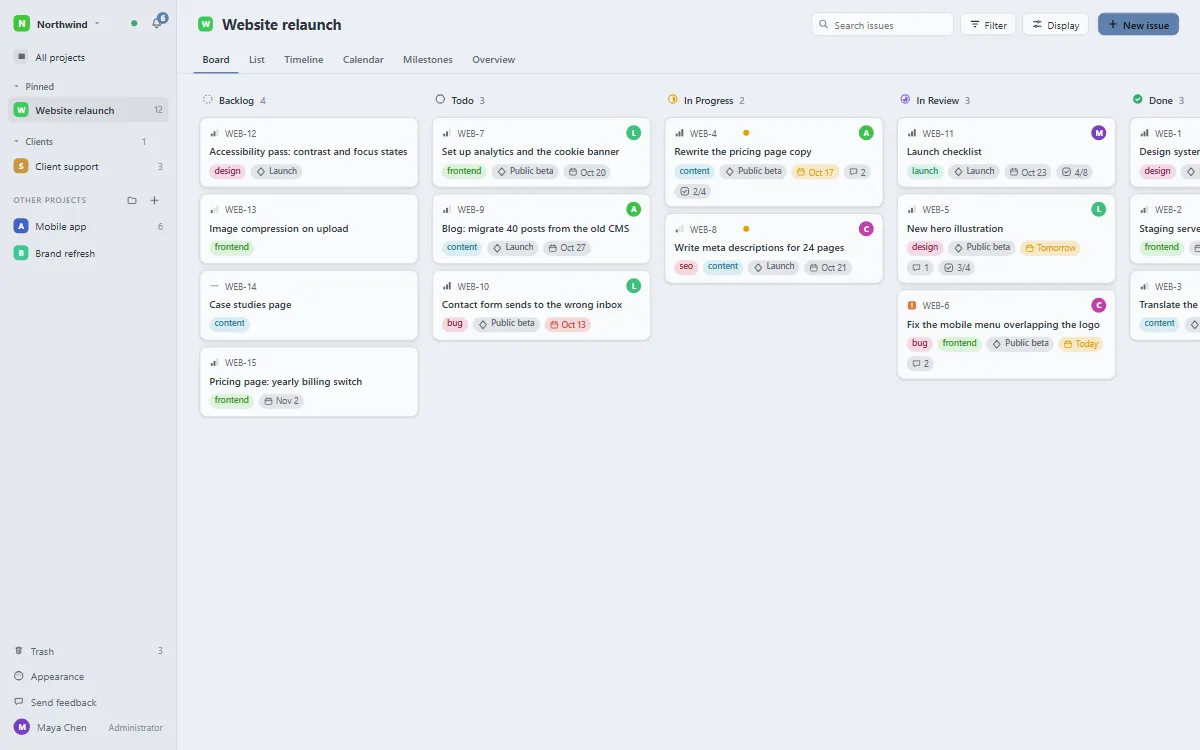Create a New issue
Viewport: 1200px width, 750px height.
tap(1138, 25)
